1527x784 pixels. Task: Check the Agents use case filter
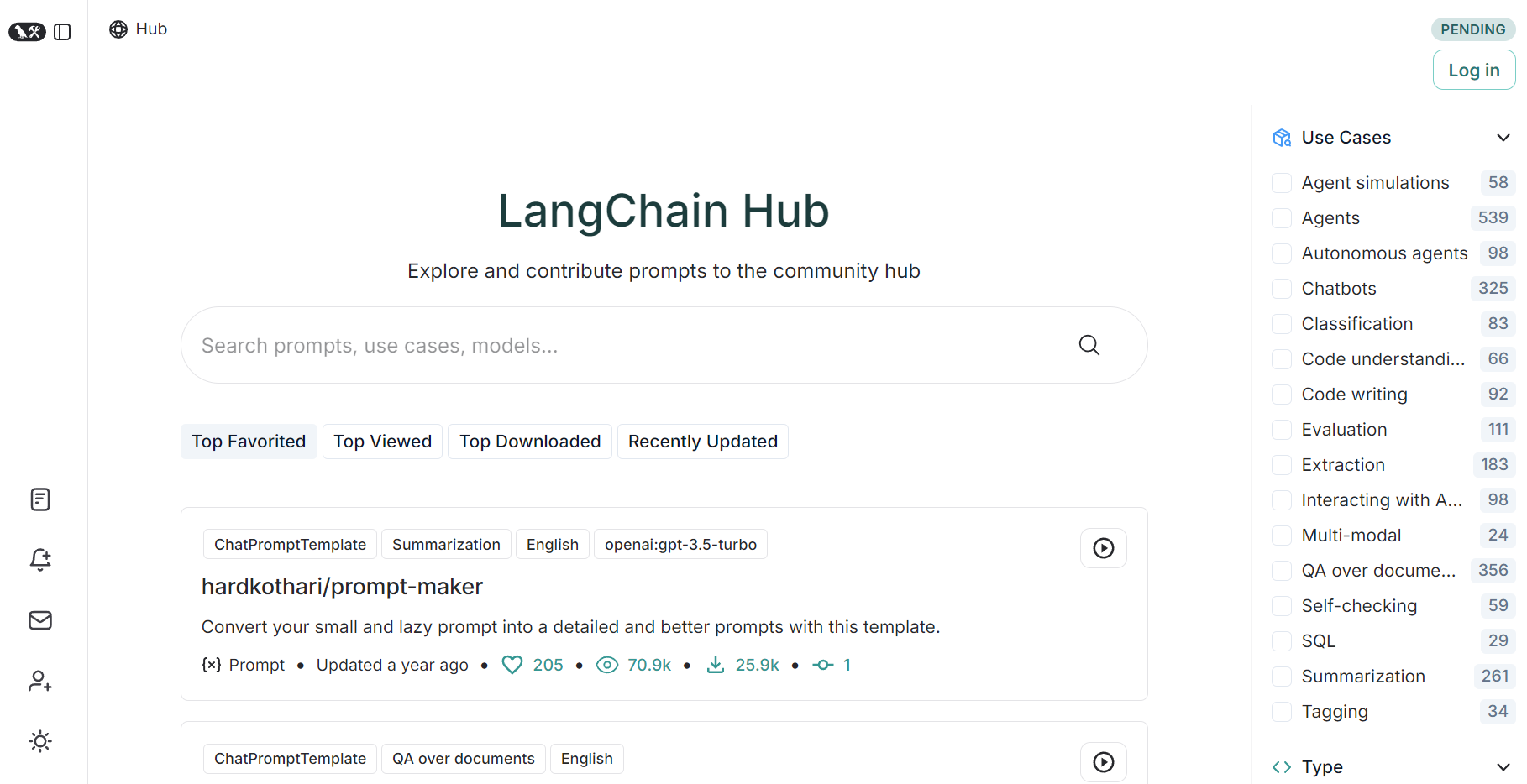pyautogui.click(x=1282, y=217)
